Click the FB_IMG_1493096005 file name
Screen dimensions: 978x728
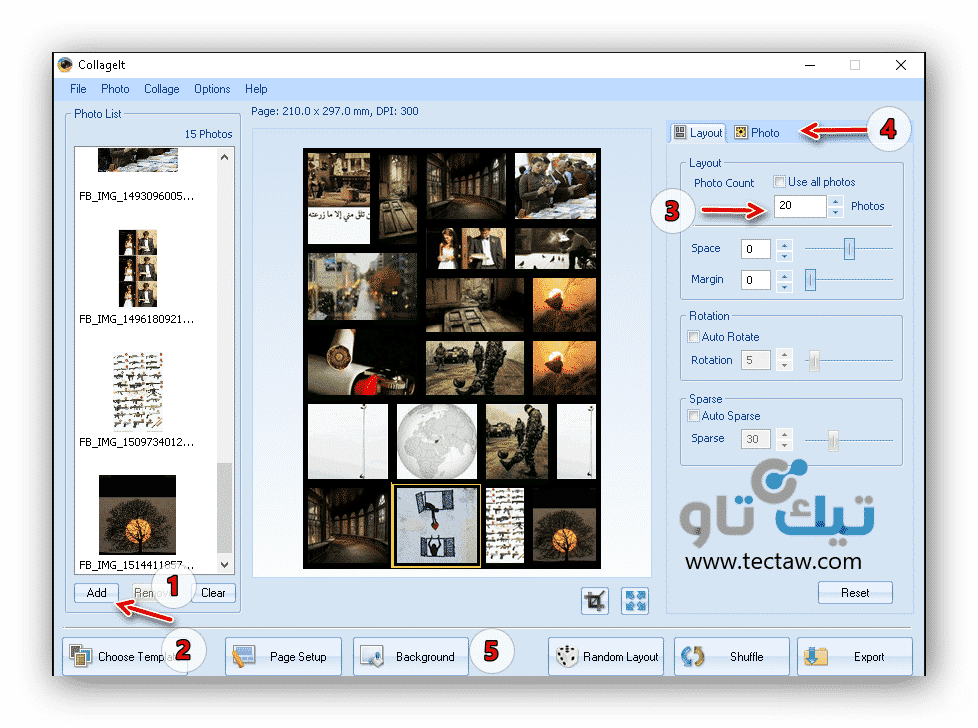click(136, 196)
